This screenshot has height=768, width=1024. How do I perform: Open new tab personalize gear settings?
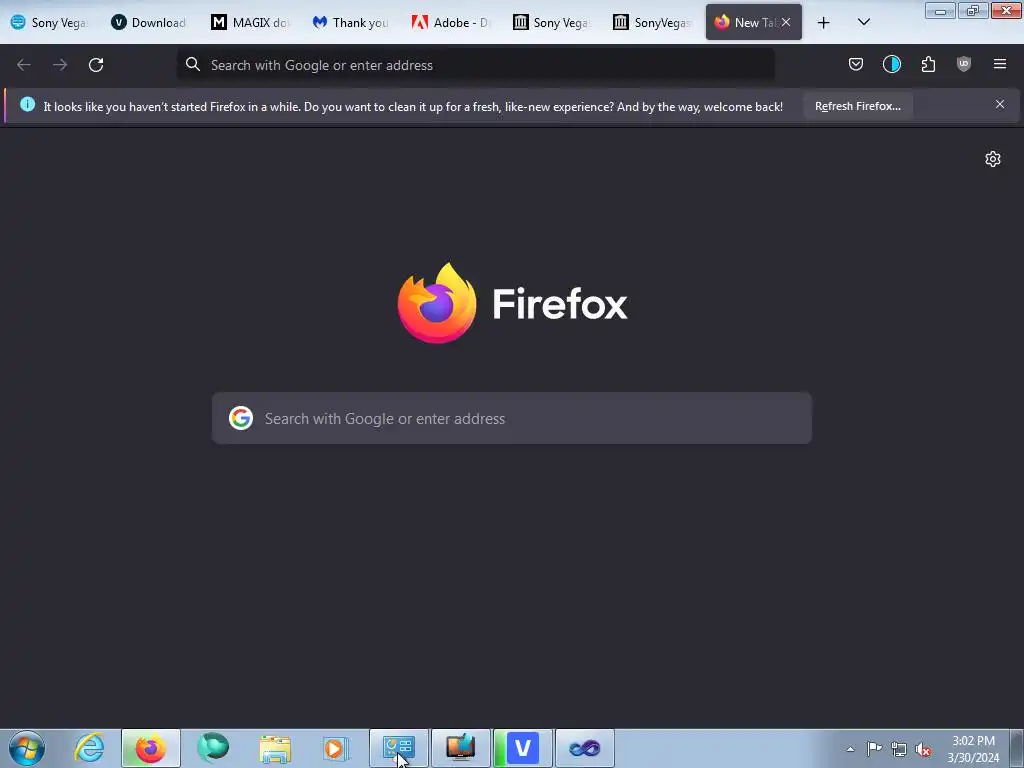click(x=993, y=159)
